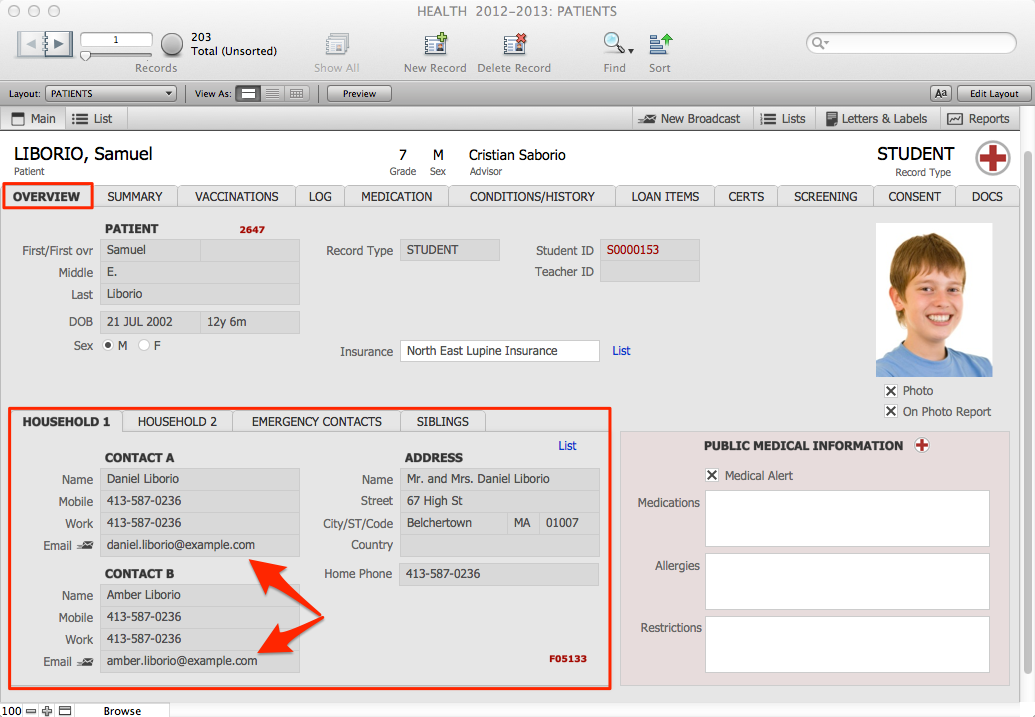The width and height of the screenshot is (1035, 717).
Task: Open the EMERGENCY CONTACTS tab
Action: click(316, 422)
